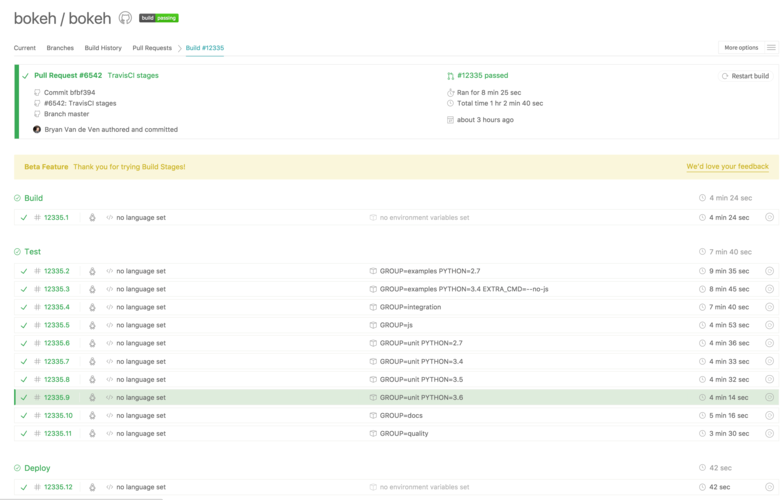Open We'd love your feedback link

pyautogui.click(x=728, y=166)
